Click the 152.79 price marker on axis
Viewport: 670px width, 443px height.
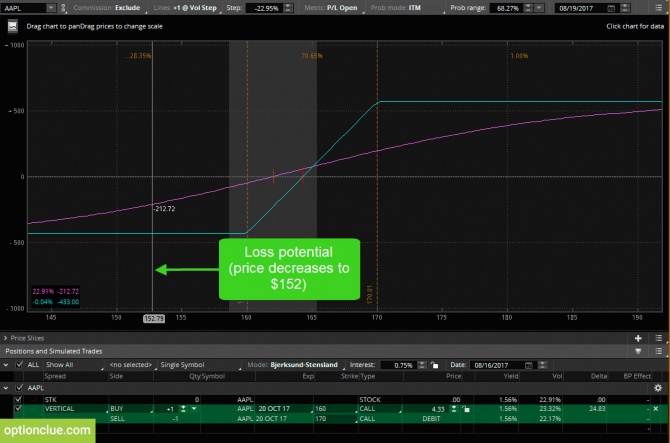click(x=154, y=318)
